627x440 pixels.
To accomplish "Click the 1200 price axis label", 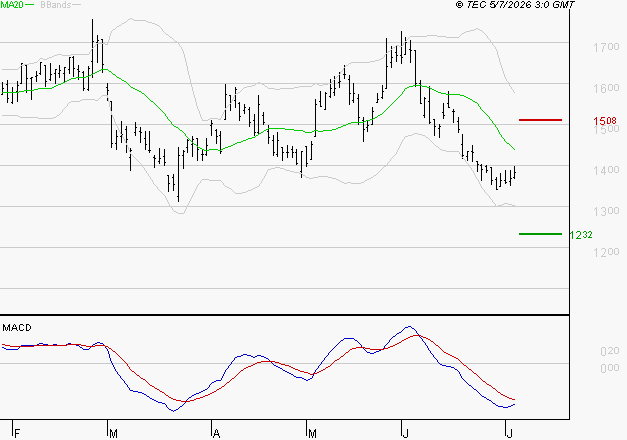I will tap(606, 252).
